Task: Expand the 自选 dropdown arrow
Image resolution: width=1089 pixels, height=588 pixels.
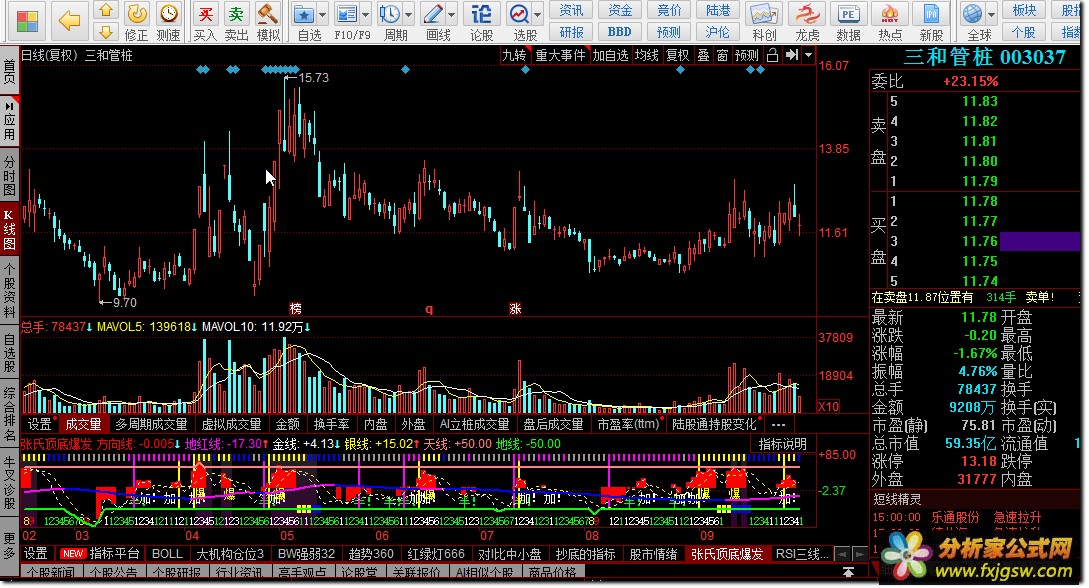Action: point(322,14)
